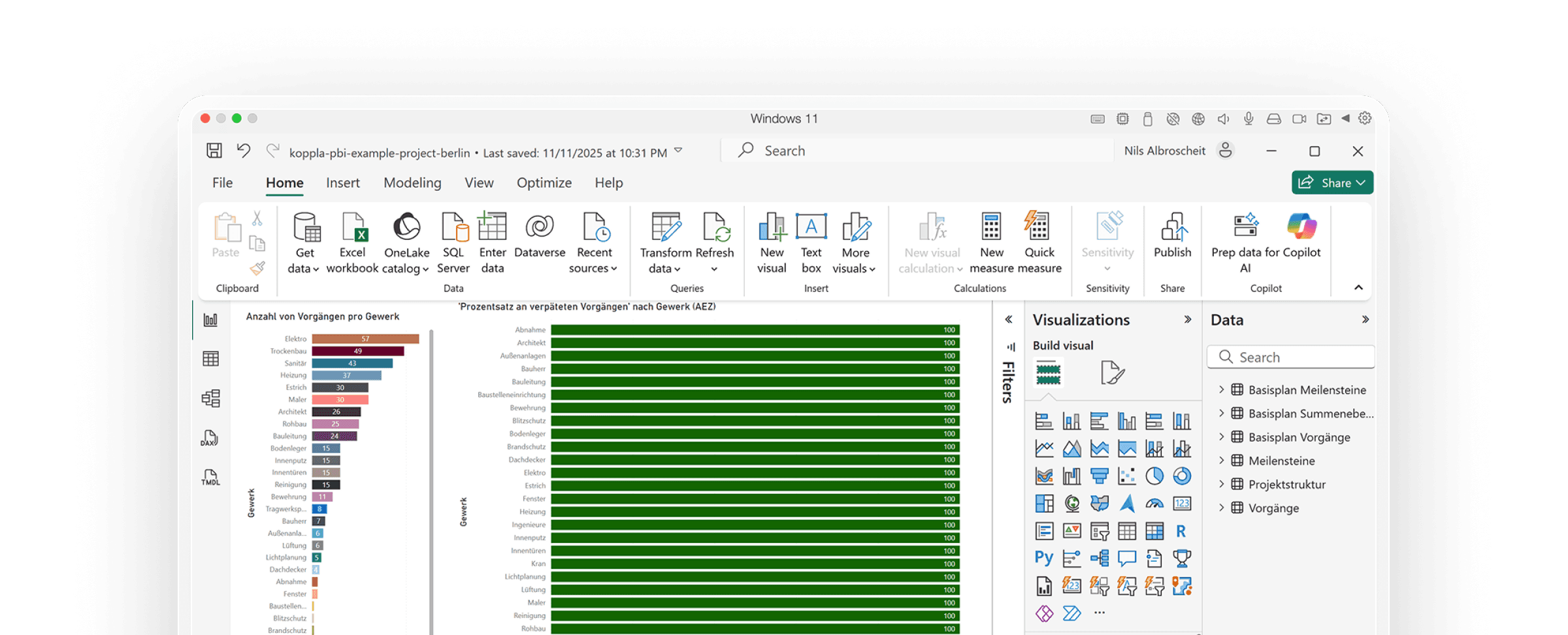Viewport: 1568px width, 635px height.
Task: Select the Stacked bar chart visual
Action: point(1044,421)
